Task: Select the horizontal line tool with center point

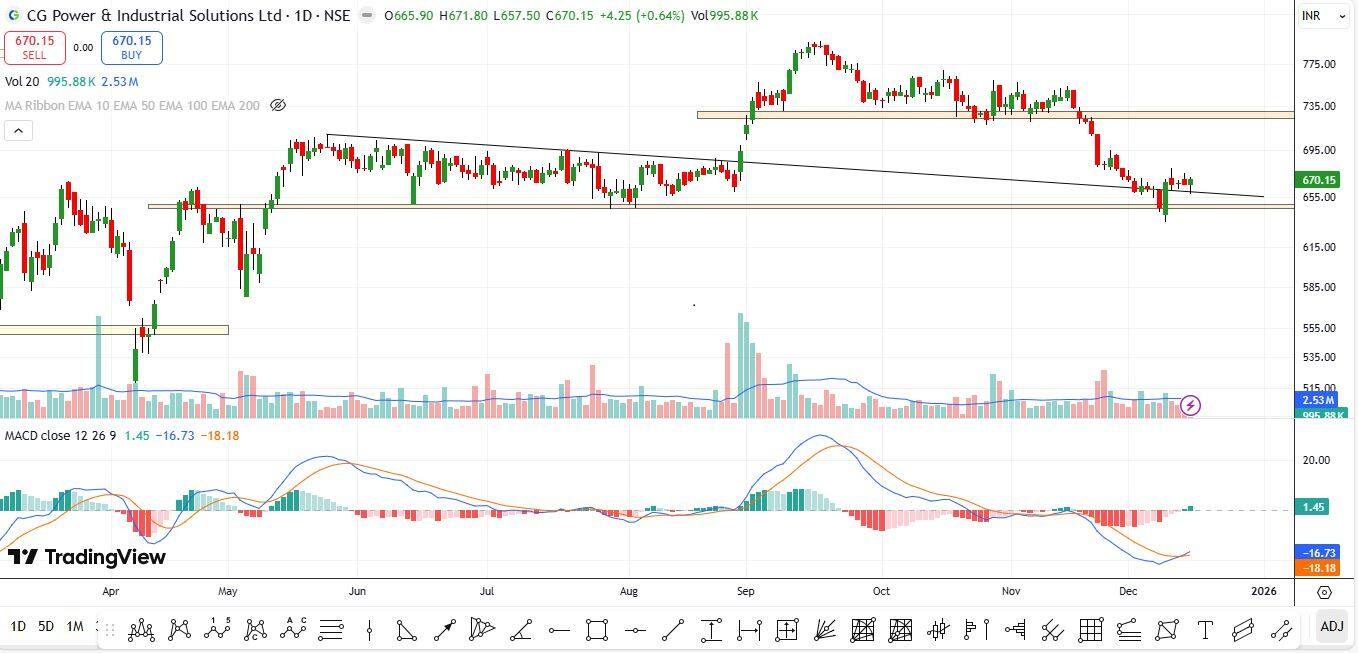Action: point(635,630)
